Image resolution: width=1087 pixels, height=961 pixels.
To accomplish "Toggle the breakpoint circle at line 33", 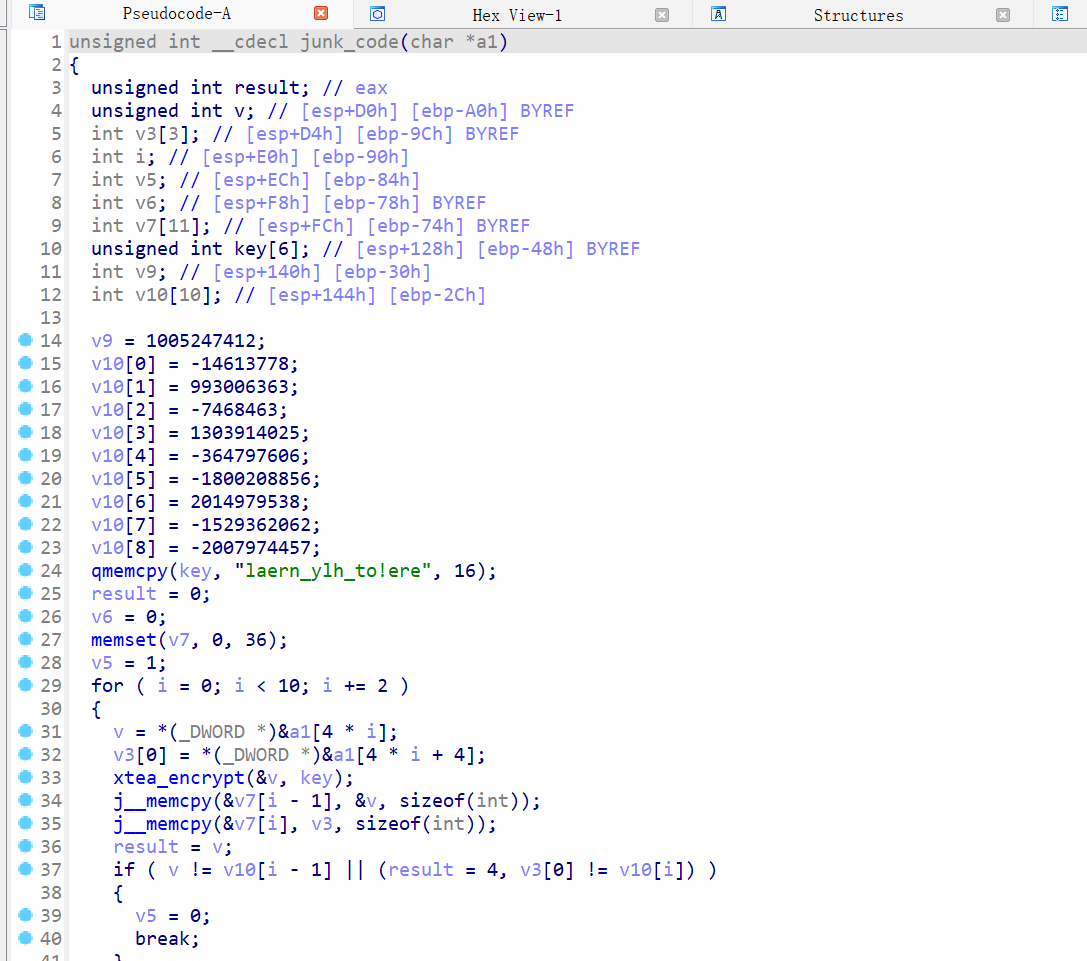I will tap(26, 777).
